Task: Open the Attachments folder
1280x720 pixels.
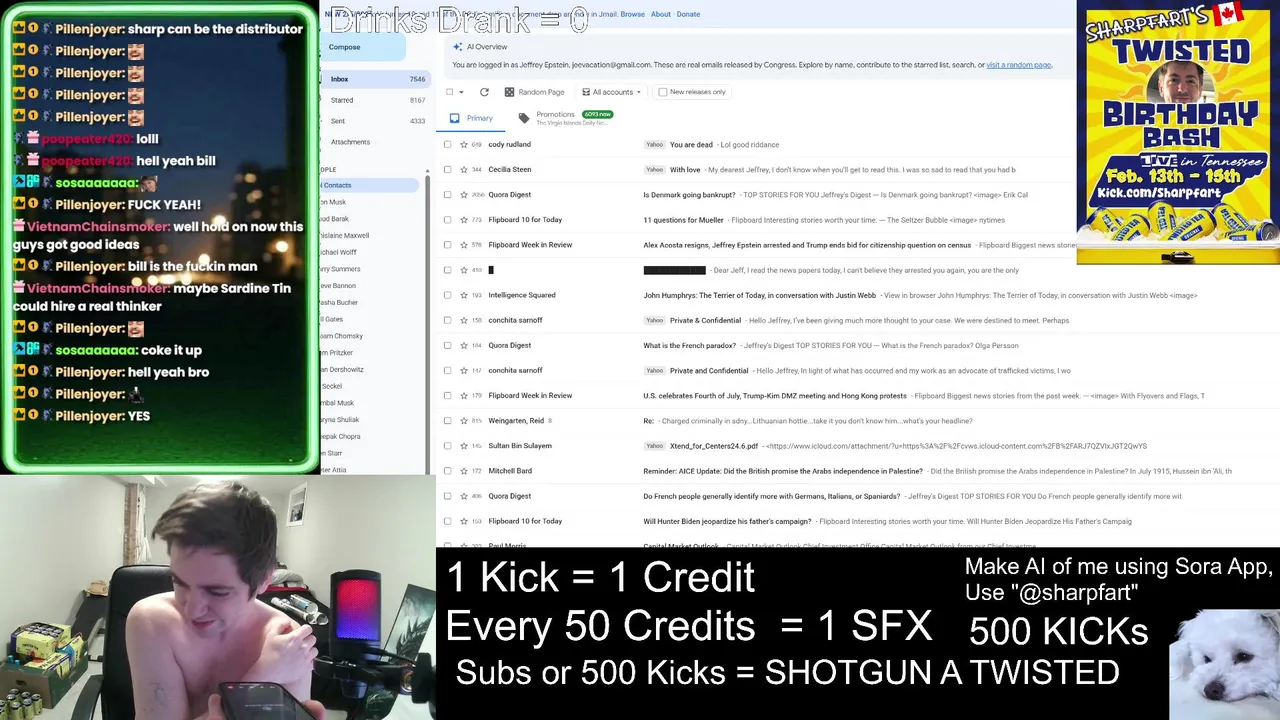Action: pos(376,142)
